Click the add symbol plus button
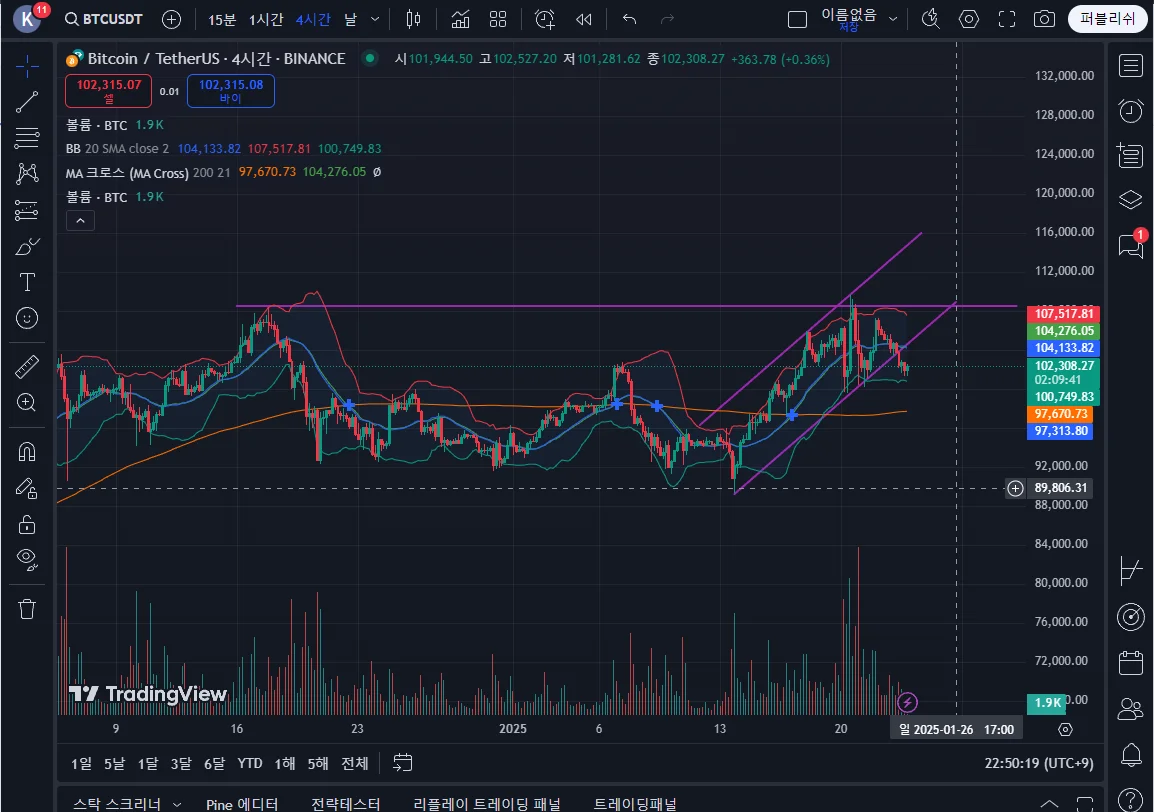The height and width of the screenshot is (812, 1154). [x=171, y=19]
